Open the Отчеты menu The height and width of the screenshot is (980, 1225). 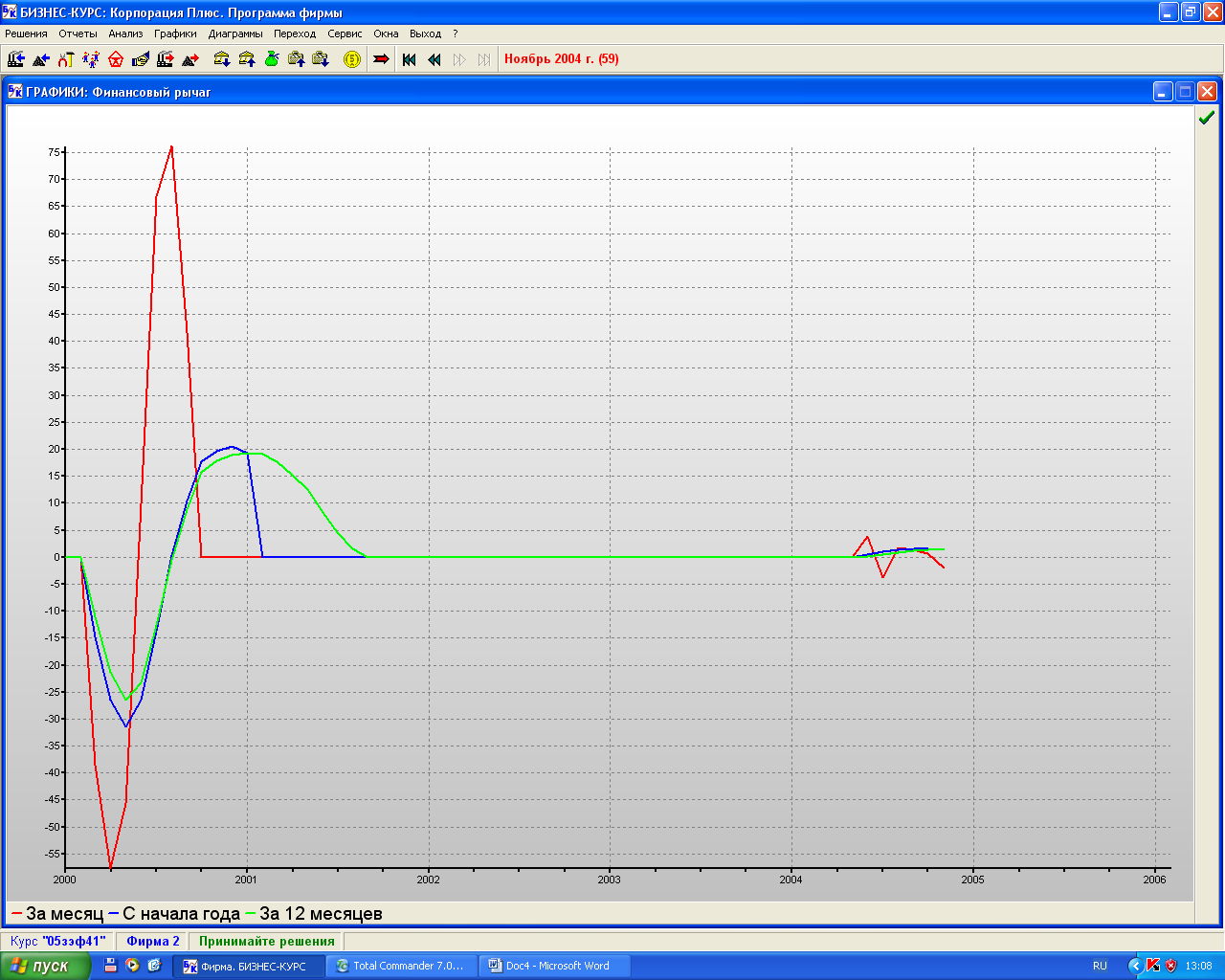tap(78, 33)
